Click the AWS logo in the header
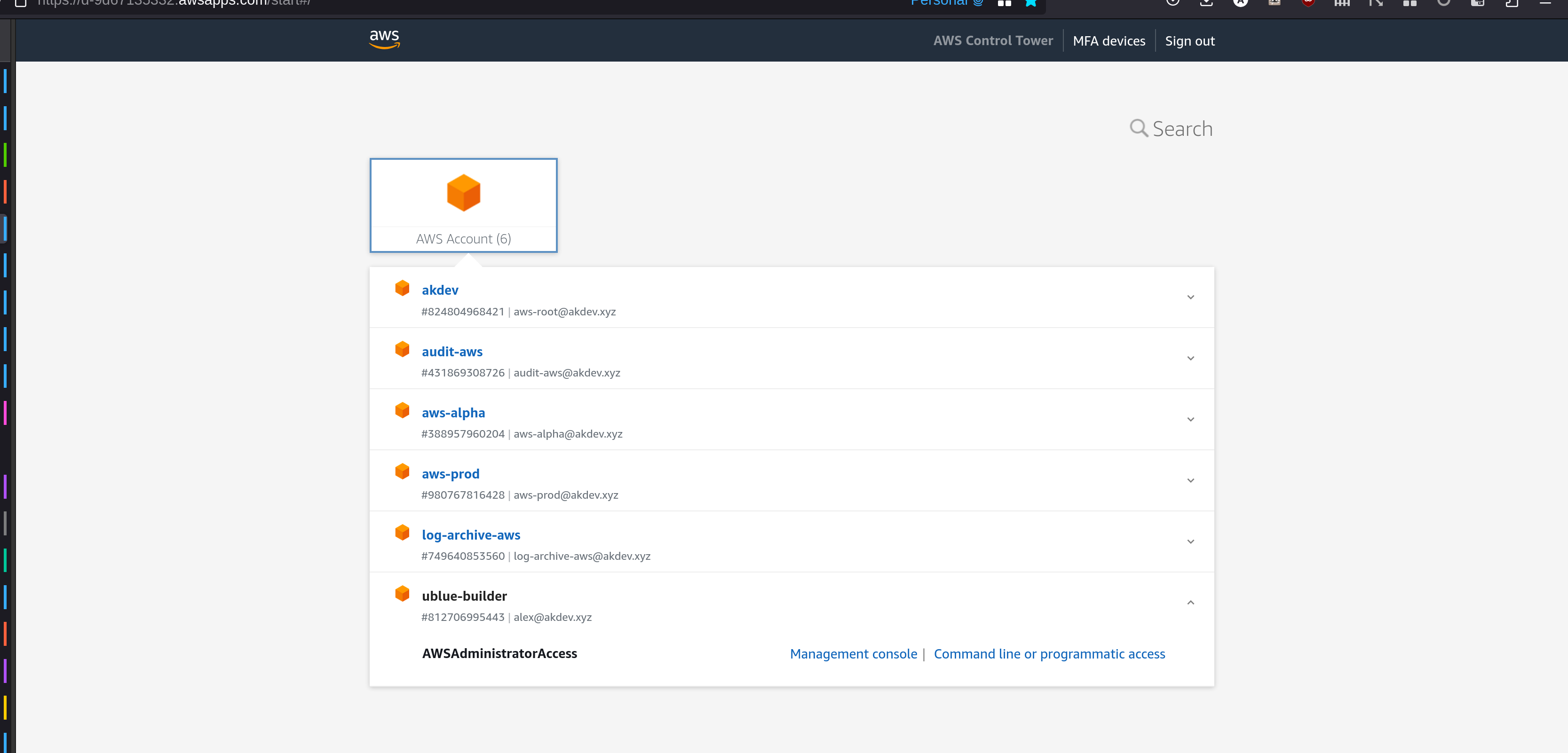1568x753 pixels. click(x=384, y=39)
